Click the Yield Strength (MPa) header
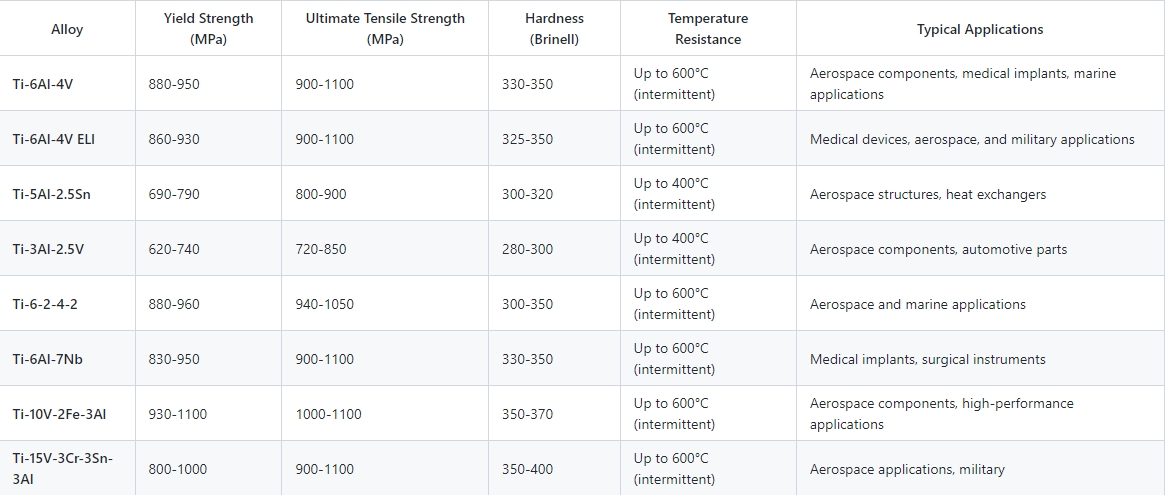The image size is (1165, 495). click(x=208, y=29)
